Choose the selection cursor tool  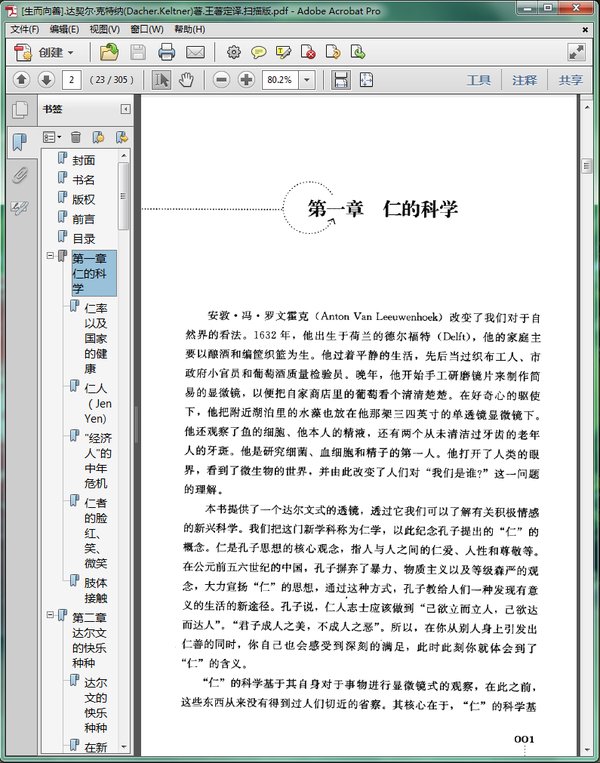tap(161, 80)
